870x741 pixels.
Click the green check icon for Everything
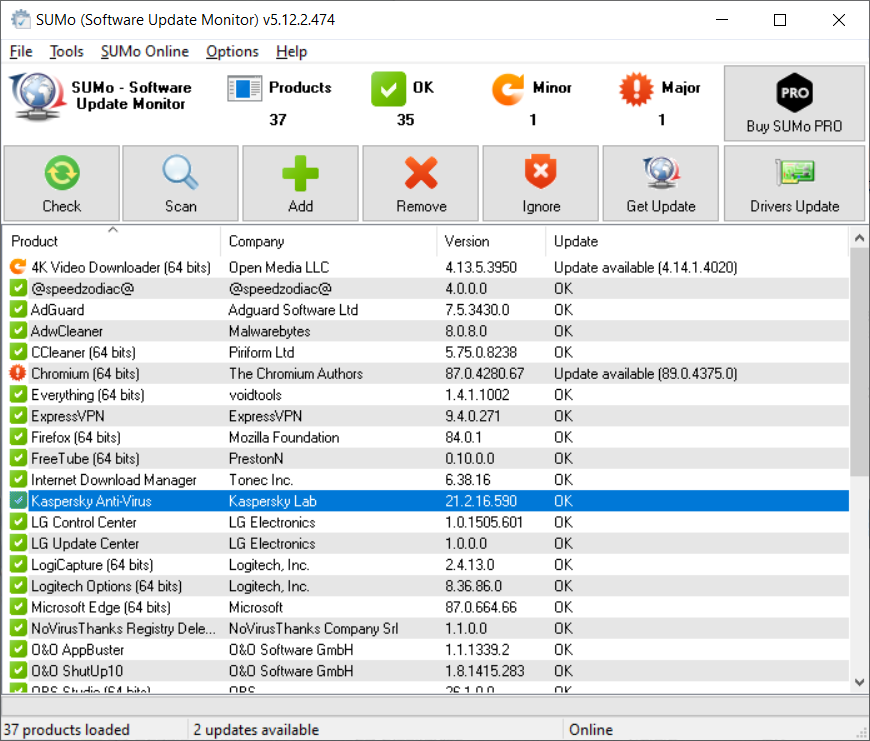pyautogui.click(x=18, y=395)
